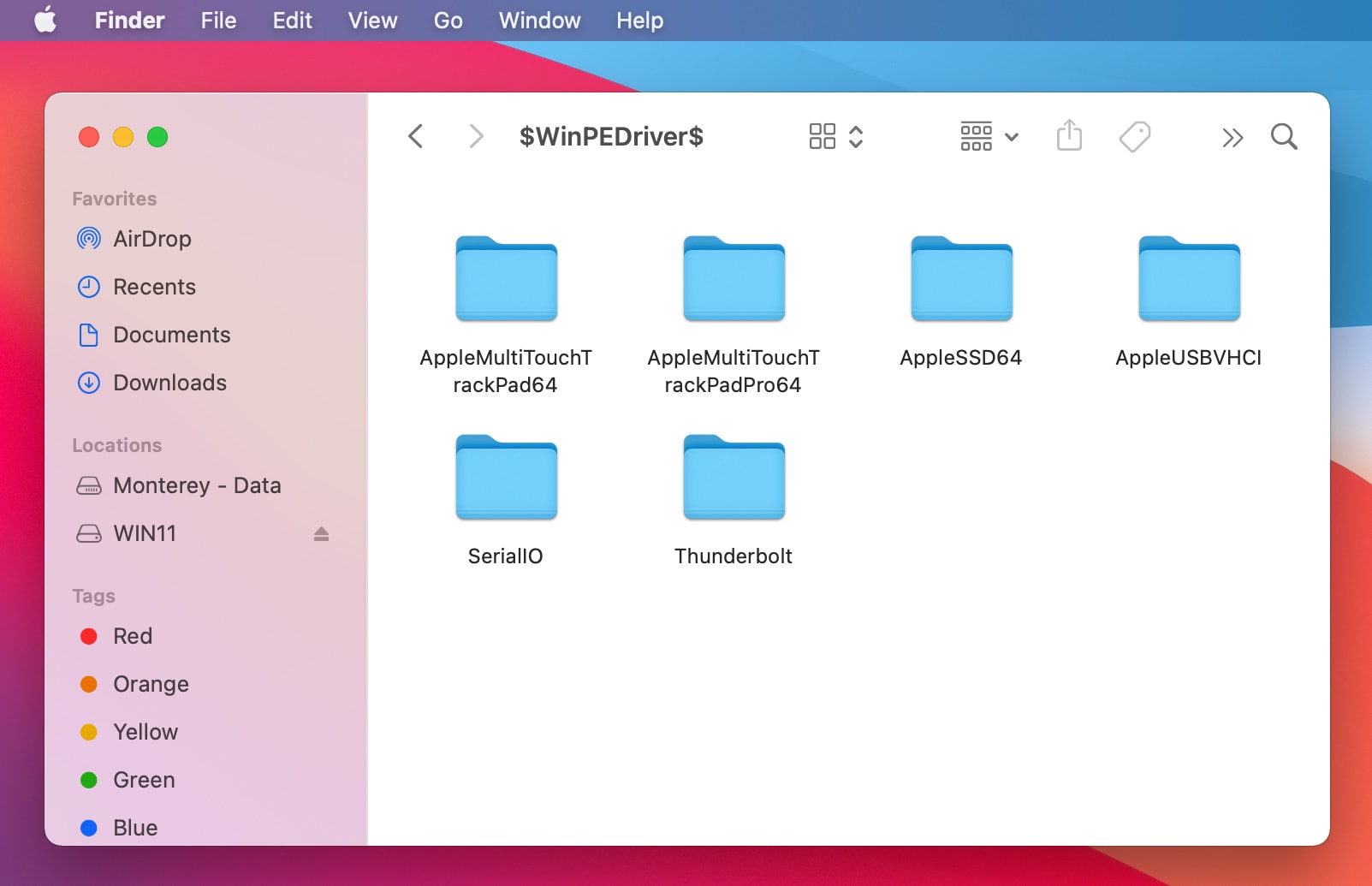Eject the WIN11 volume
This screenshot has height=886, width=1372.
coord(321,533)
